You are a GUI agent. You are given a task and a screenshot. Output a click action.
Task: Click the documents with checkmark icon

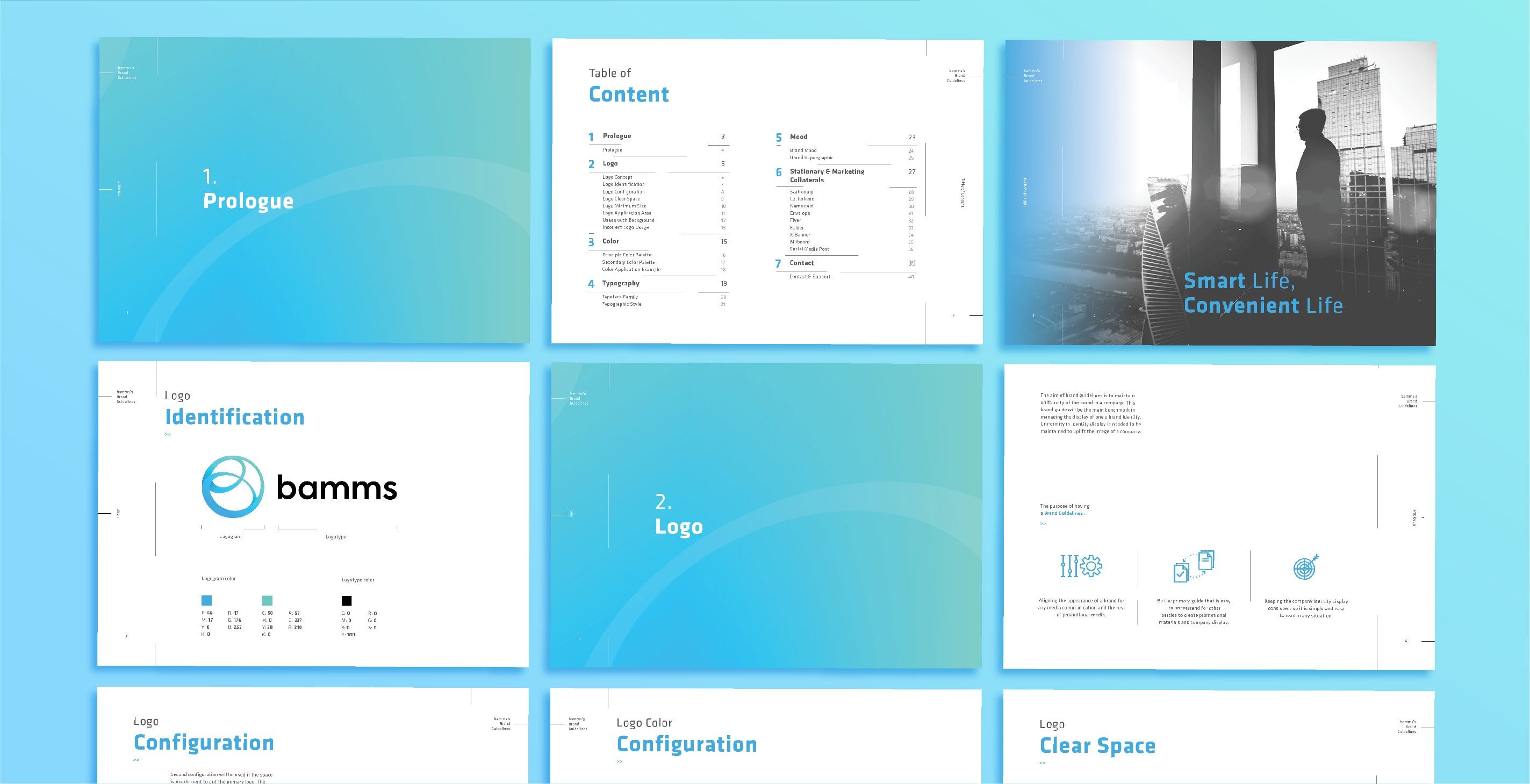pyautogui.click(x=1194, y=566)
